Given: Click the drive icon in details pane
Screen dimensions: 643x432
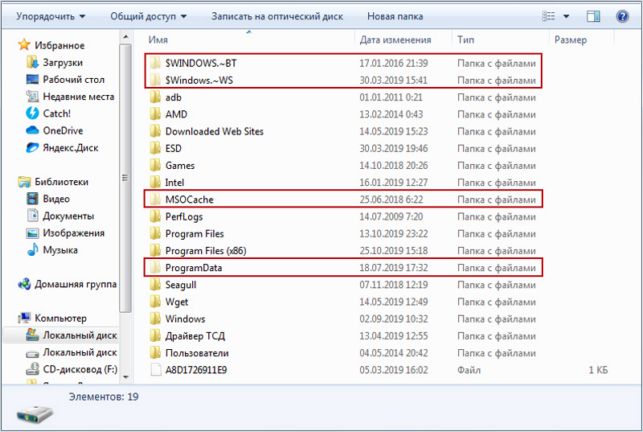Looking at the screenshot, I should (35, 414).
